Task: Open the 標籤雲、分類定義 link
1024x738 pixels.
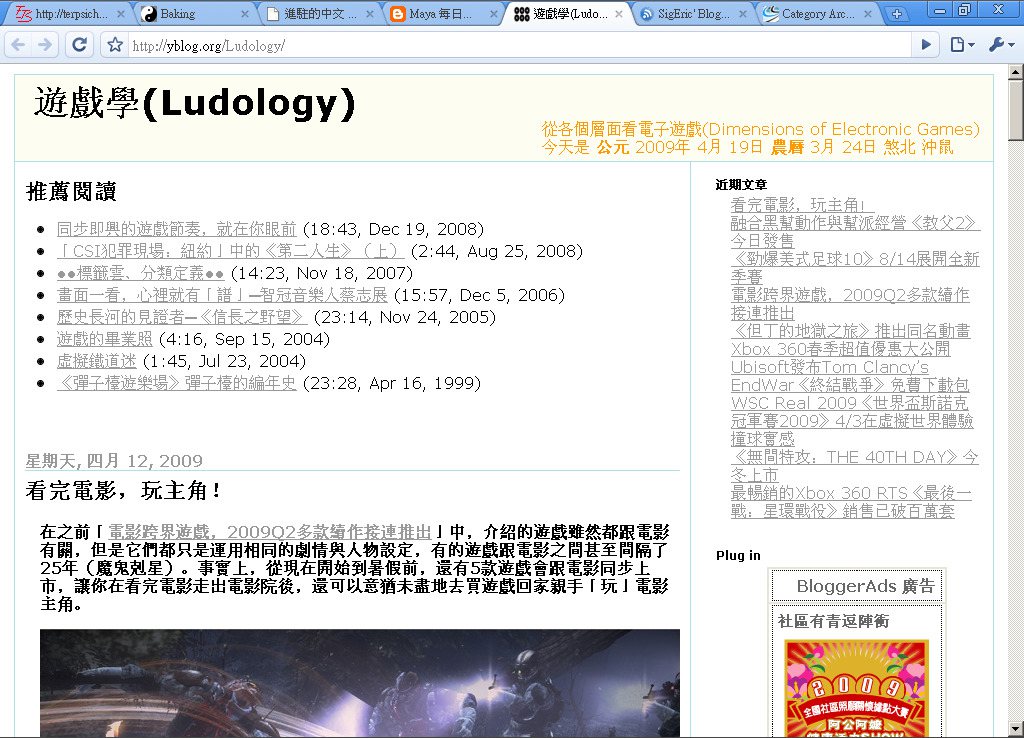Action: [140, 273]
